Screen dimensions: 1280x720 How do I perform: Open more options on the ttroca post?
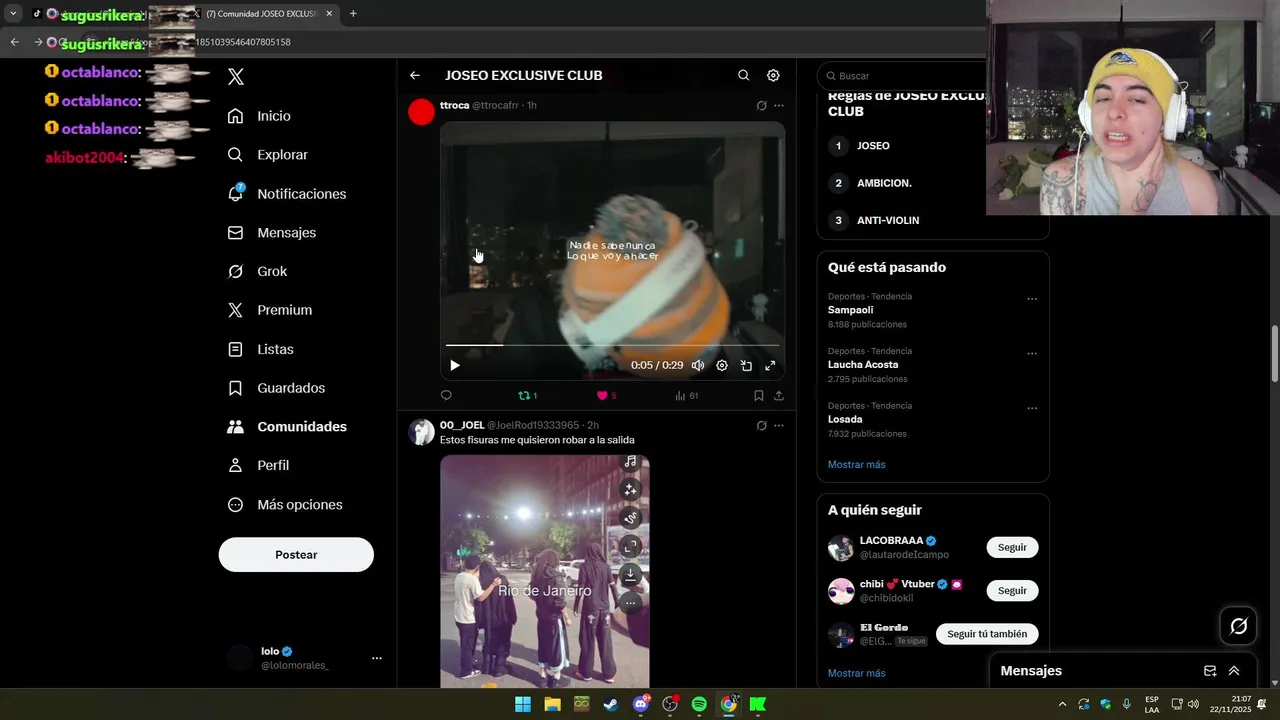point(779,105)
